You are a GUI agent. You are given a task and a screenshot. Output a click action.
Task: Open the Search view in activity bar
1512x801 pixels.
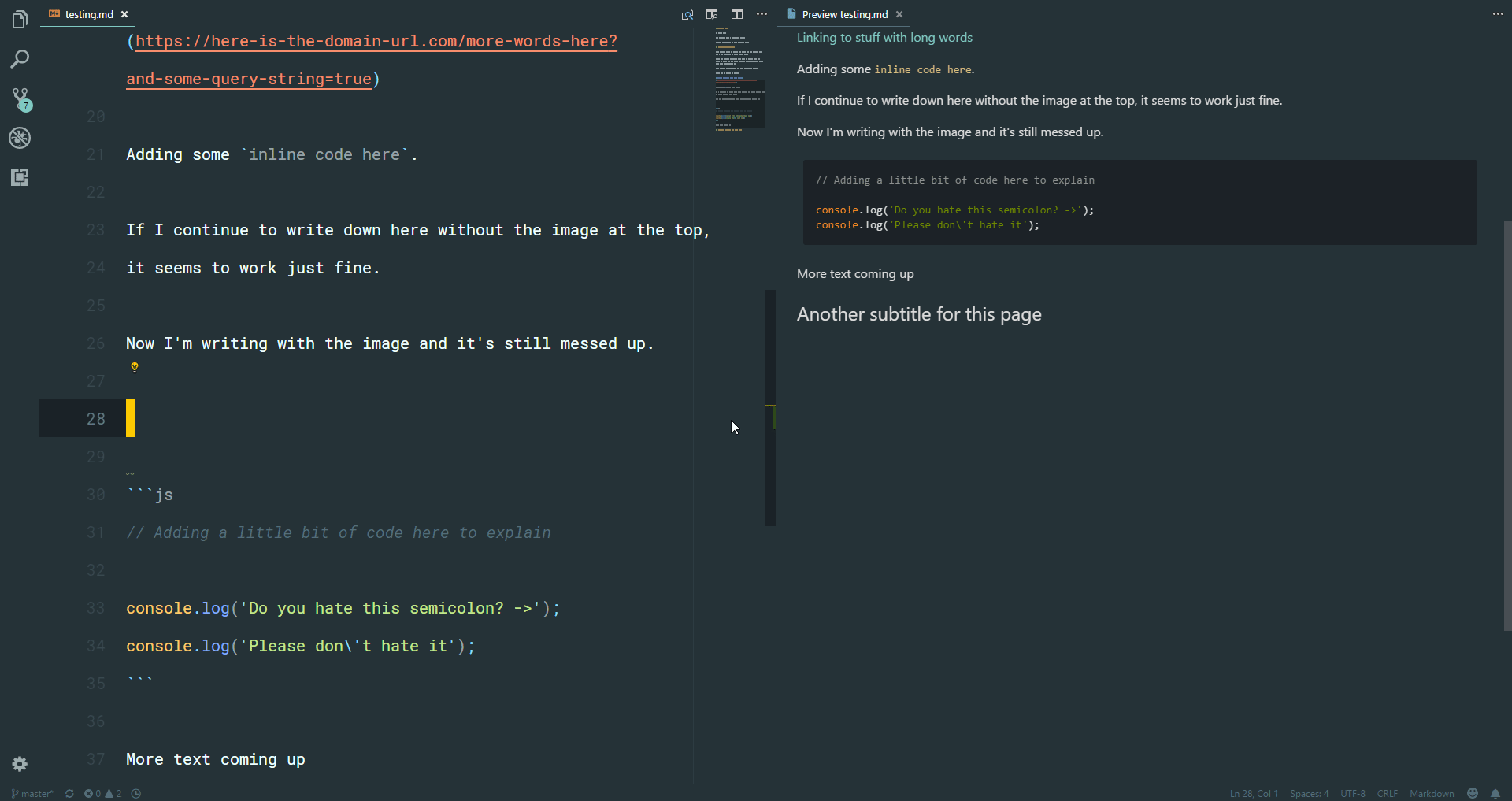click(20, 59)
